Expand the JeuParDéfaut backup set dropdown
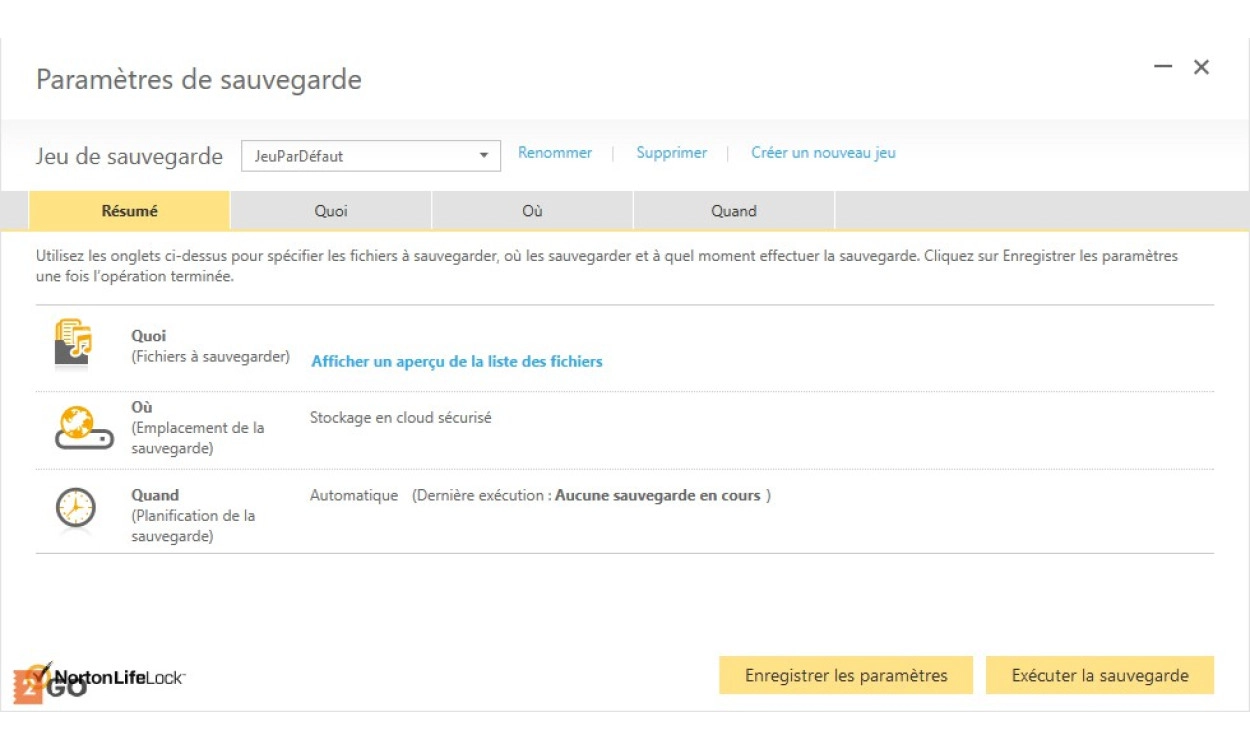The width and height of the screenshot is (1250, 750). [484, 156]
